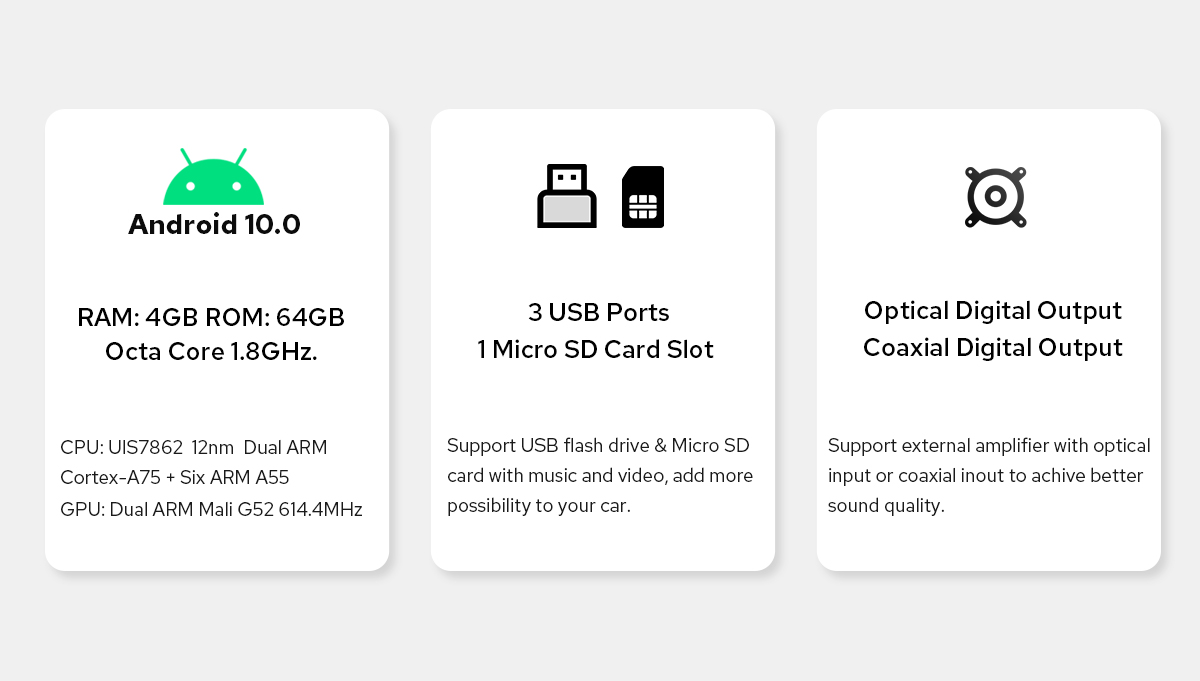1200x681 pixels.
Task: Click the USB flash drive icon
Action: pyautogui.click(x=567, y=196)
